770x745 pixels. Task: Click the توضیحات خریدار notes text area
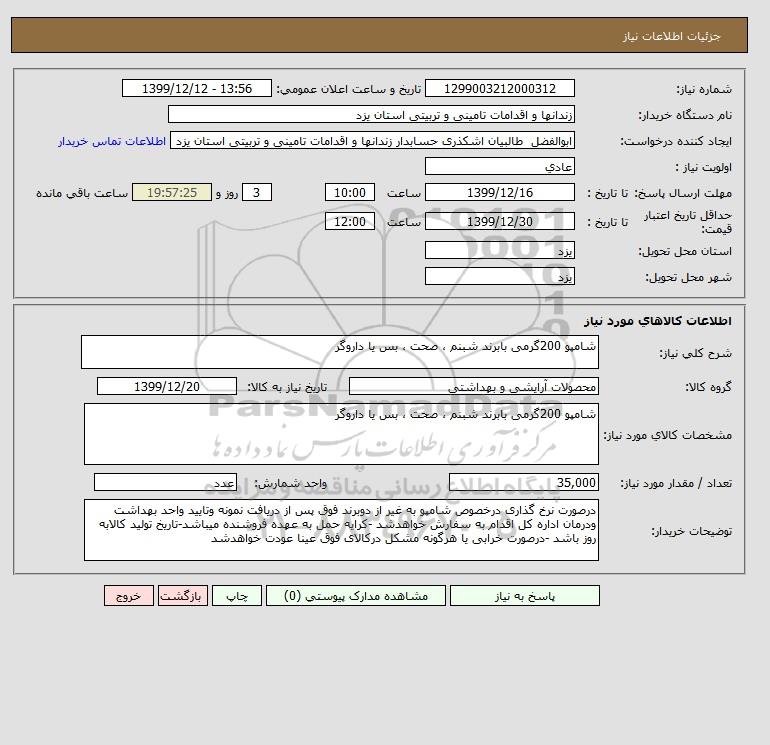point(341,530)
